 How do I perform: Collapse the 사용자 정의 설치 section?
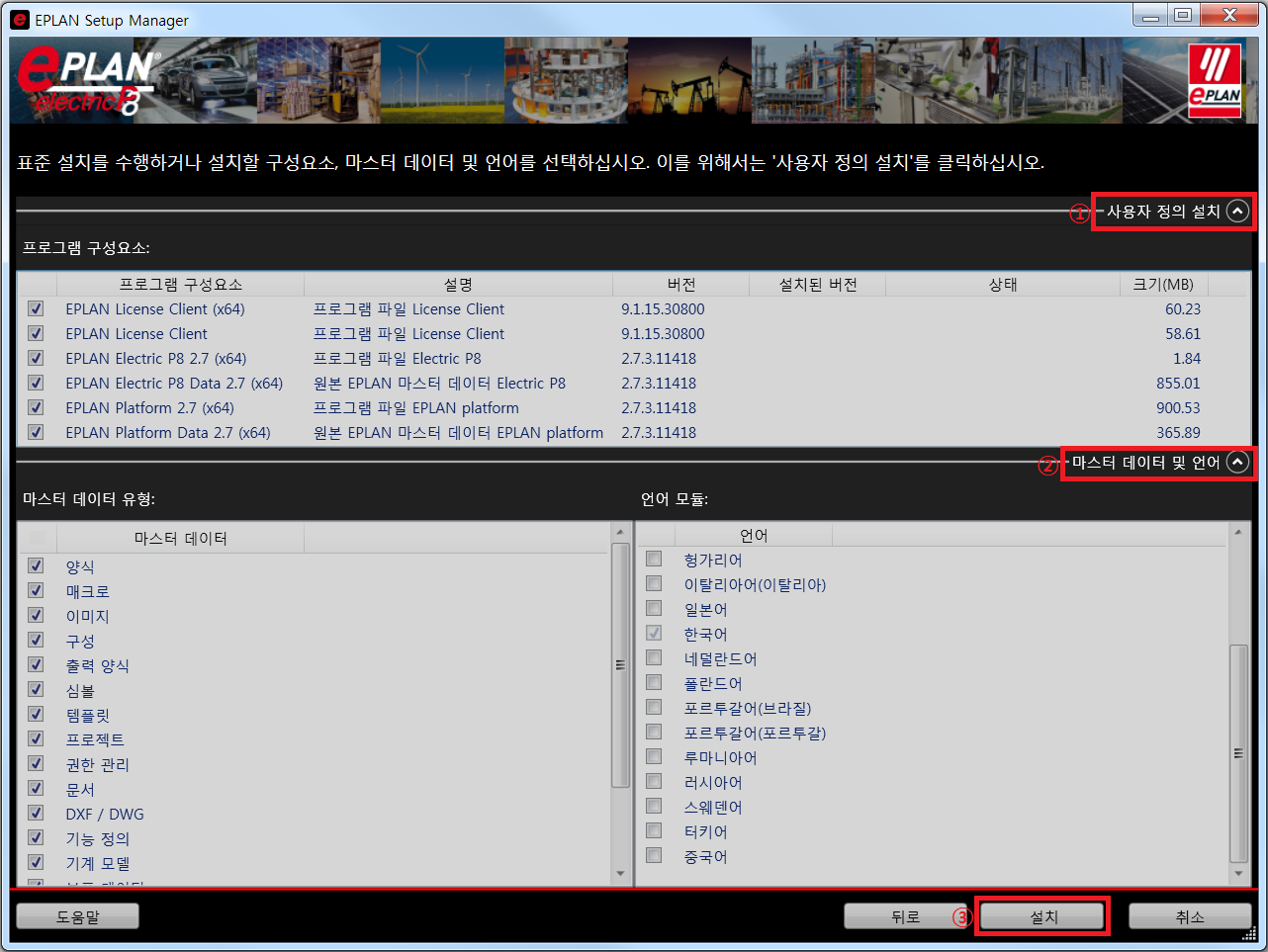tap(1237, 211)
